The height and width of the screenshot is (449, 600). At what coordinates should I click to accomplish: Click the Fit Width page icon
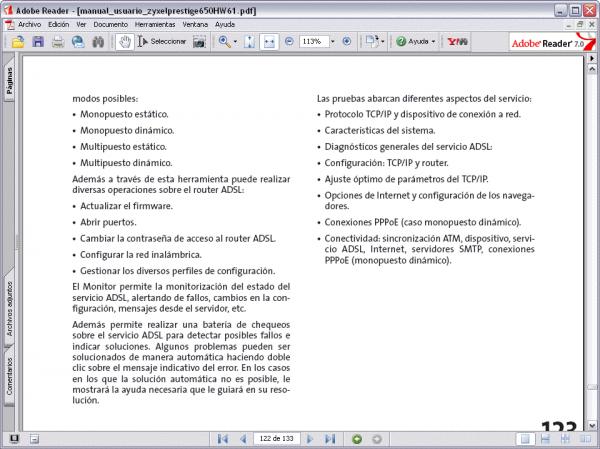click(x=270, y=42)
